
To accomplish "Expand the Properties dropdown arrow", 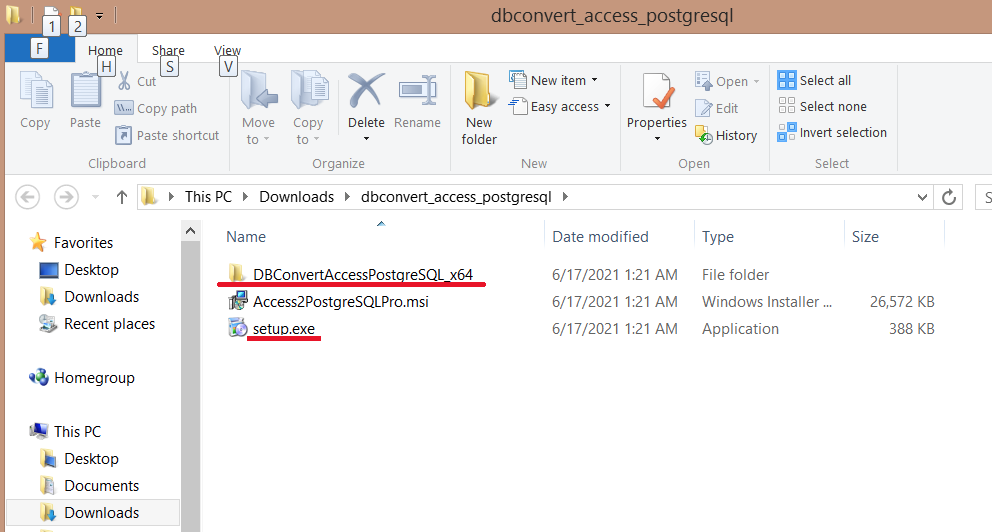I will coord(657,139).
